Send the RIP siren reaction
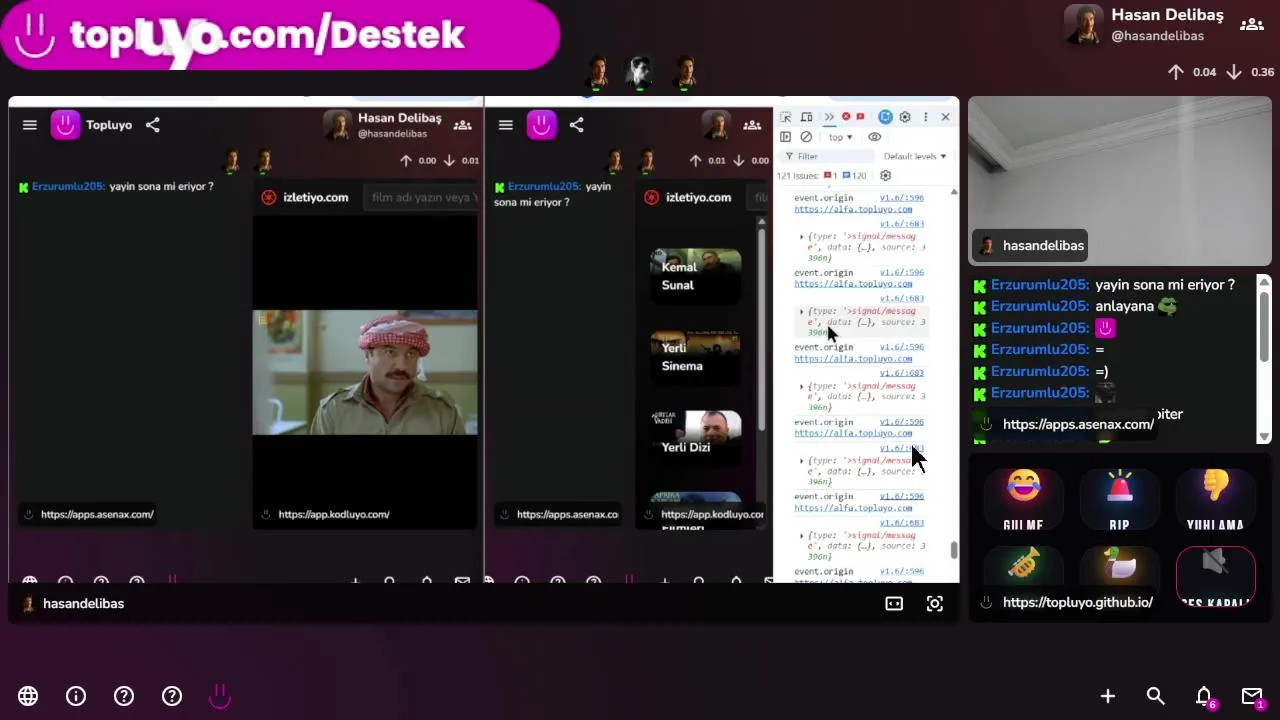 [x=1119, y=500]
